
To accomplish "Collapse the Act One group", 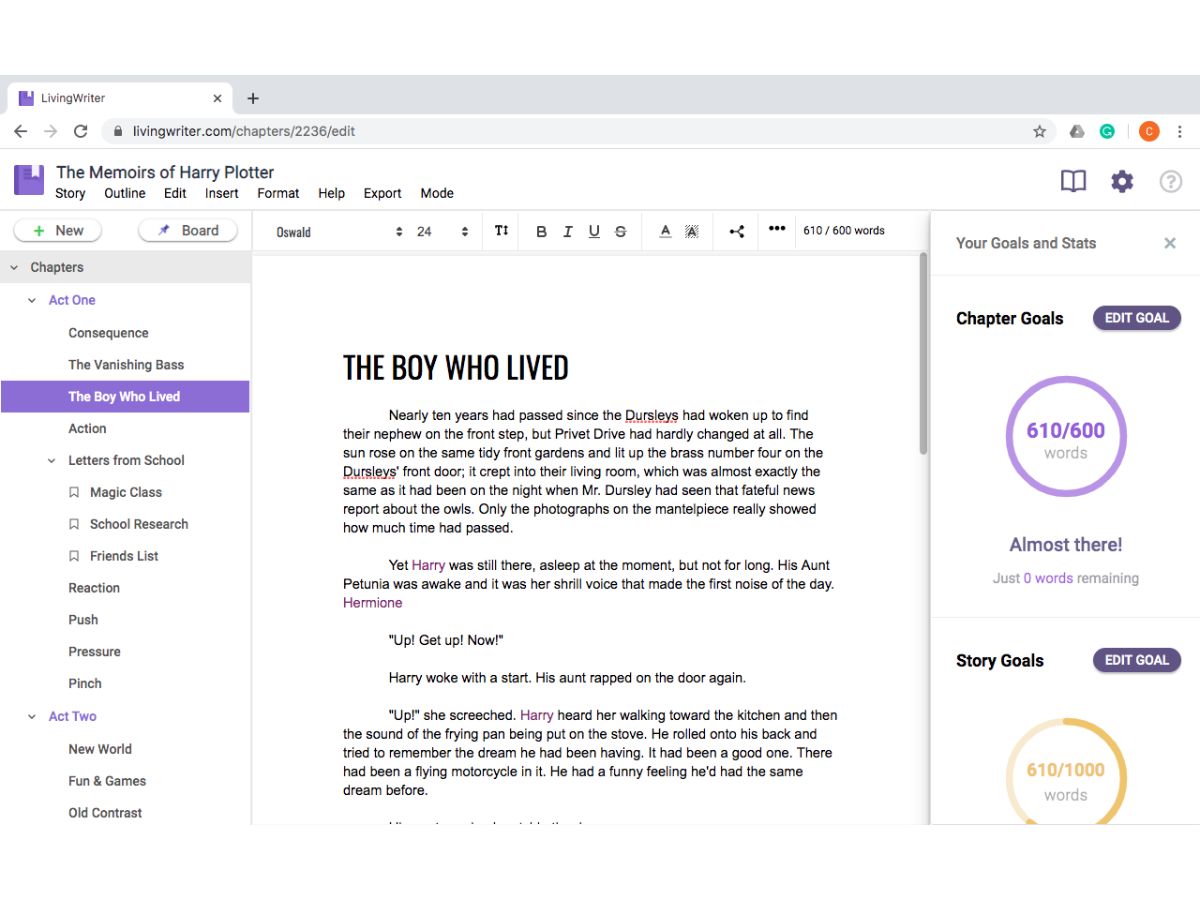I will click(x=32, y=300).
